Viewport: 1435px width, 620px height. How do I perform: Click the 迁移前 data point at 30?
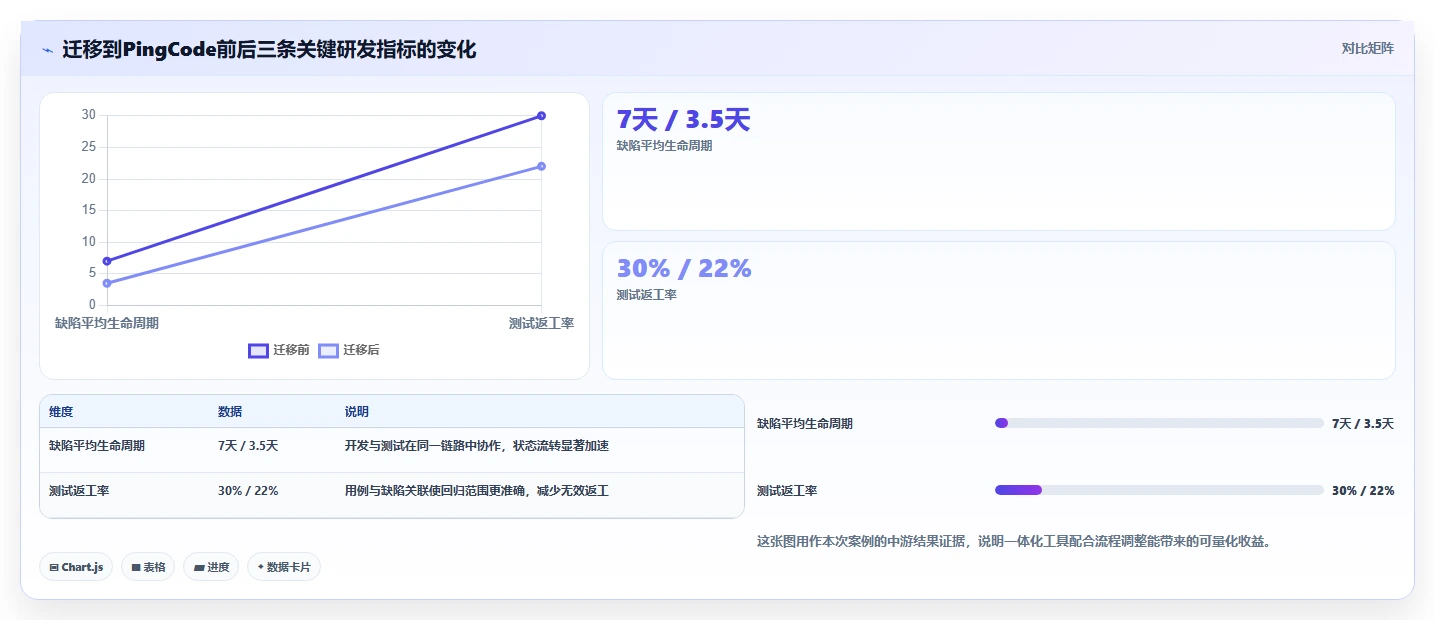click(x=541, y=116)
